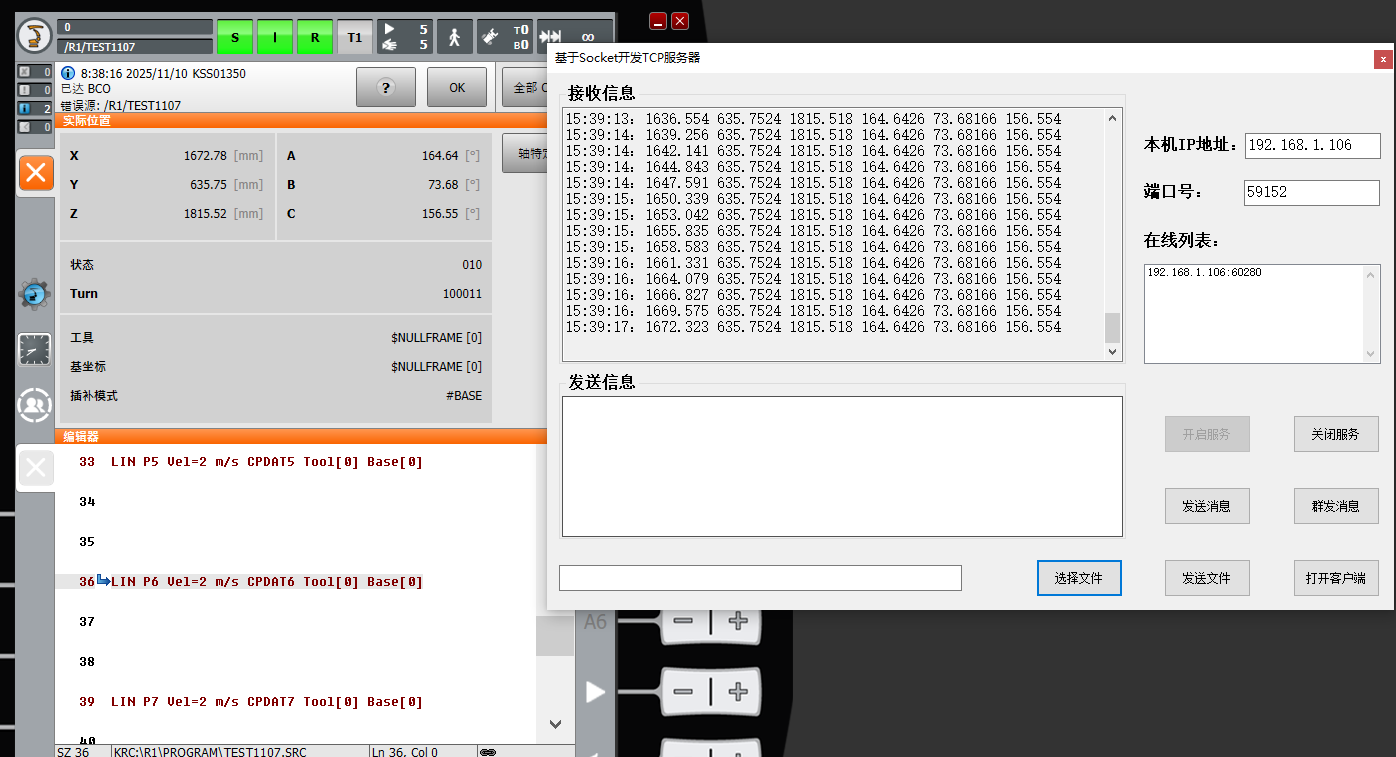Click the green S submit interpreter indicator

(x=235, y=38)
